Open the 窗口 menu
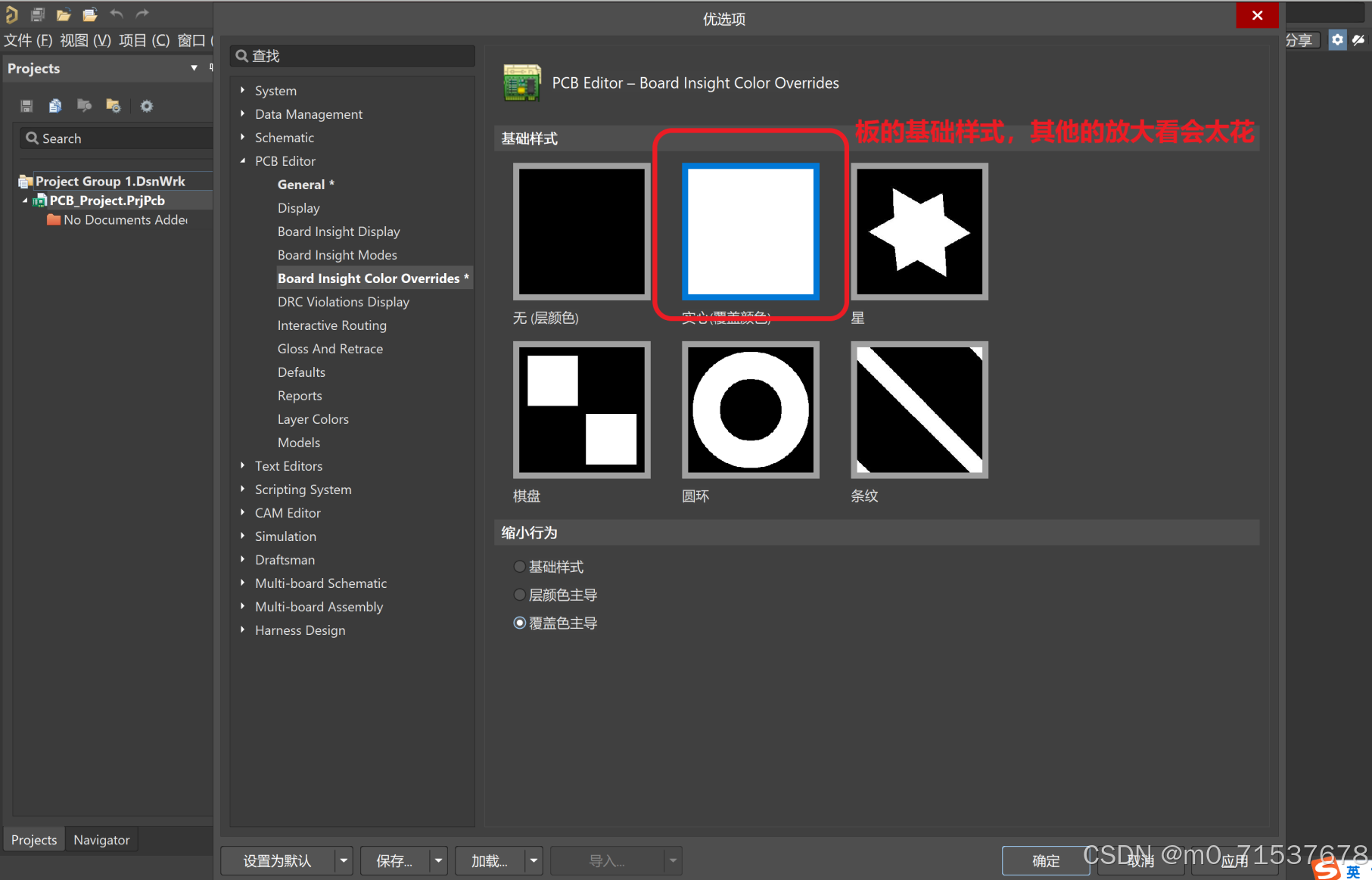1372x880 pixels. pyautogui.click(x=194, y=40)
